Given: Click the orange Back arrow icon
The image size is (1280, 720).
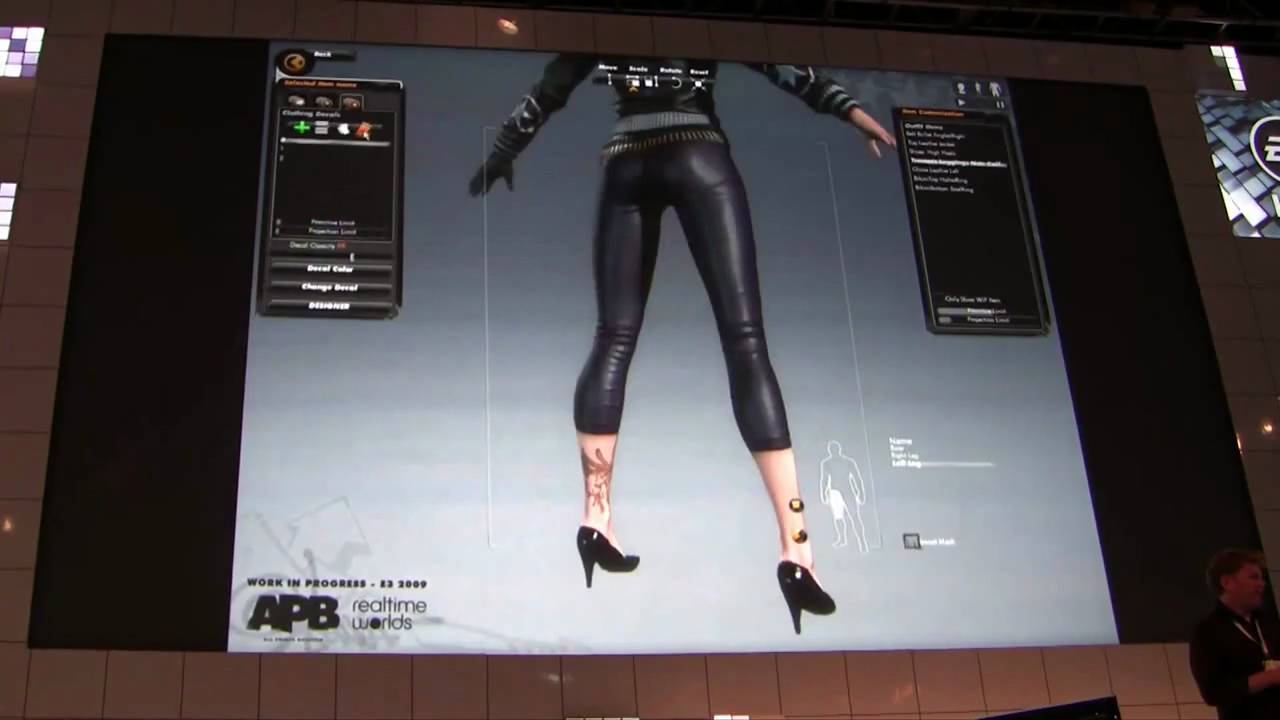Looking at the screenshot, I should [x=293, y=61].
